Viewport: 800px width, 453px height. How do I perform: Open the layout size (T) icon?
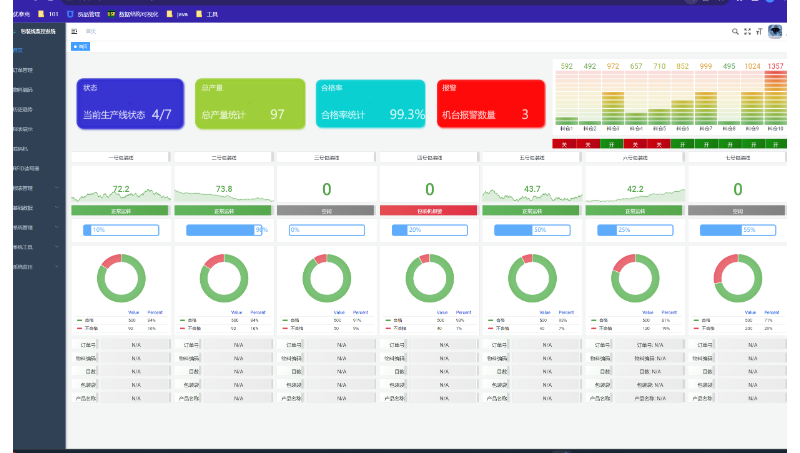(759, 31)
